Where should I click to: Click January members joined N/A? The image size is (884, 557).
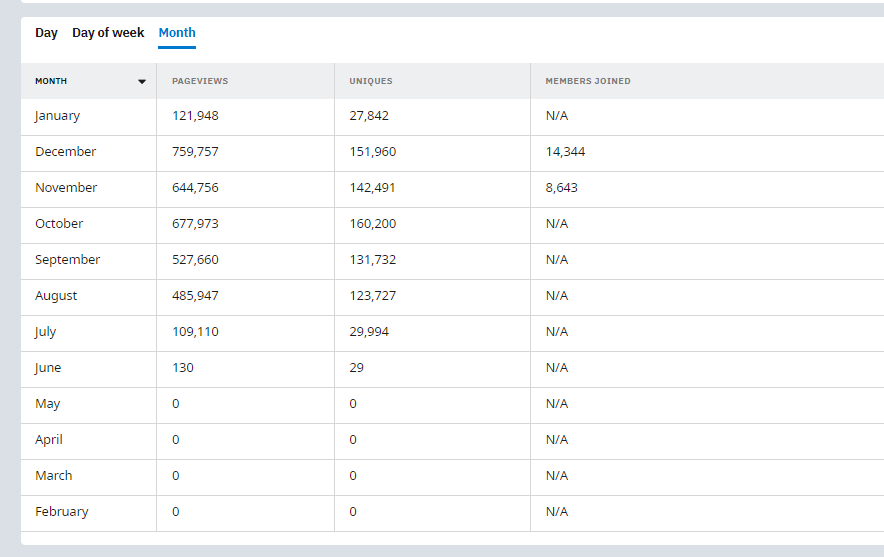click(x=557, y=116)
